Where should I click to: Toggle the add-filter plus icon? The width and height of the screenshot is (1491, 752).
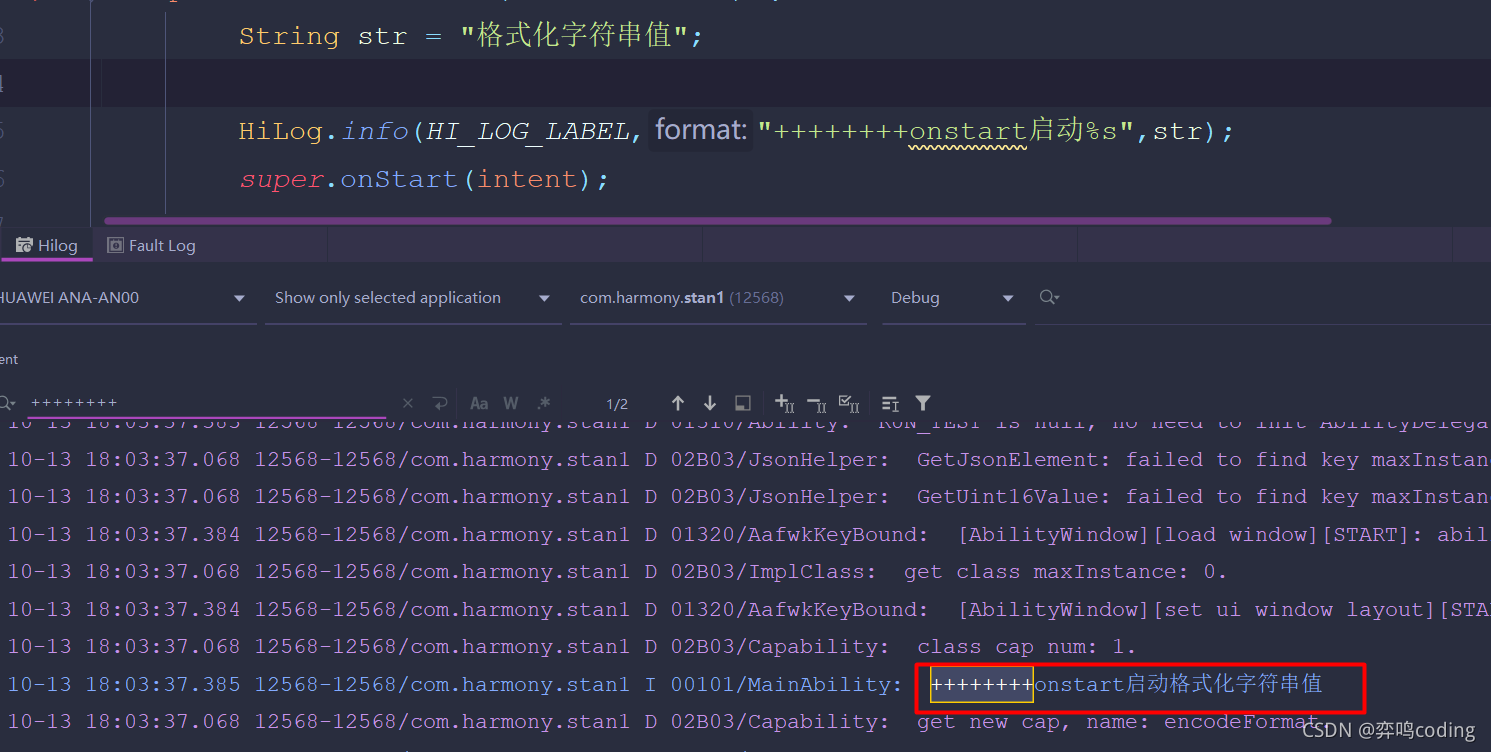coord(782,403)
